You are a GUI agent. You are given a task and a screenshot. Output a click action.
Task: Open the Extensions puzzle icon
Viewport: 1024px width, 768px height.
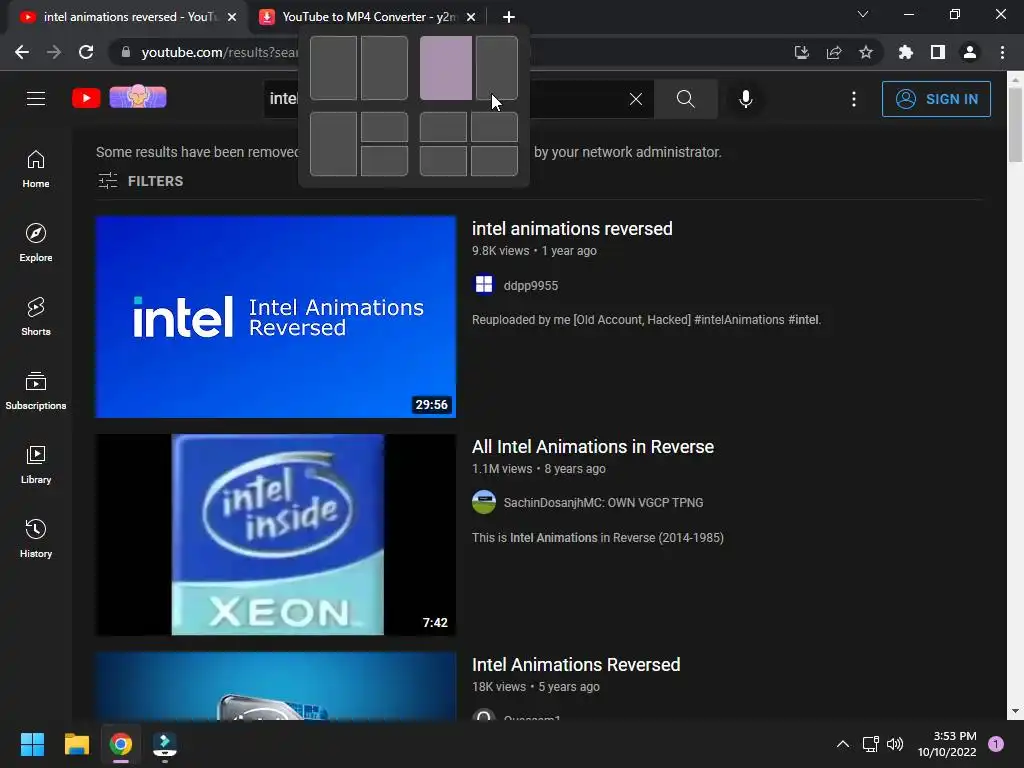click(905, 52)
